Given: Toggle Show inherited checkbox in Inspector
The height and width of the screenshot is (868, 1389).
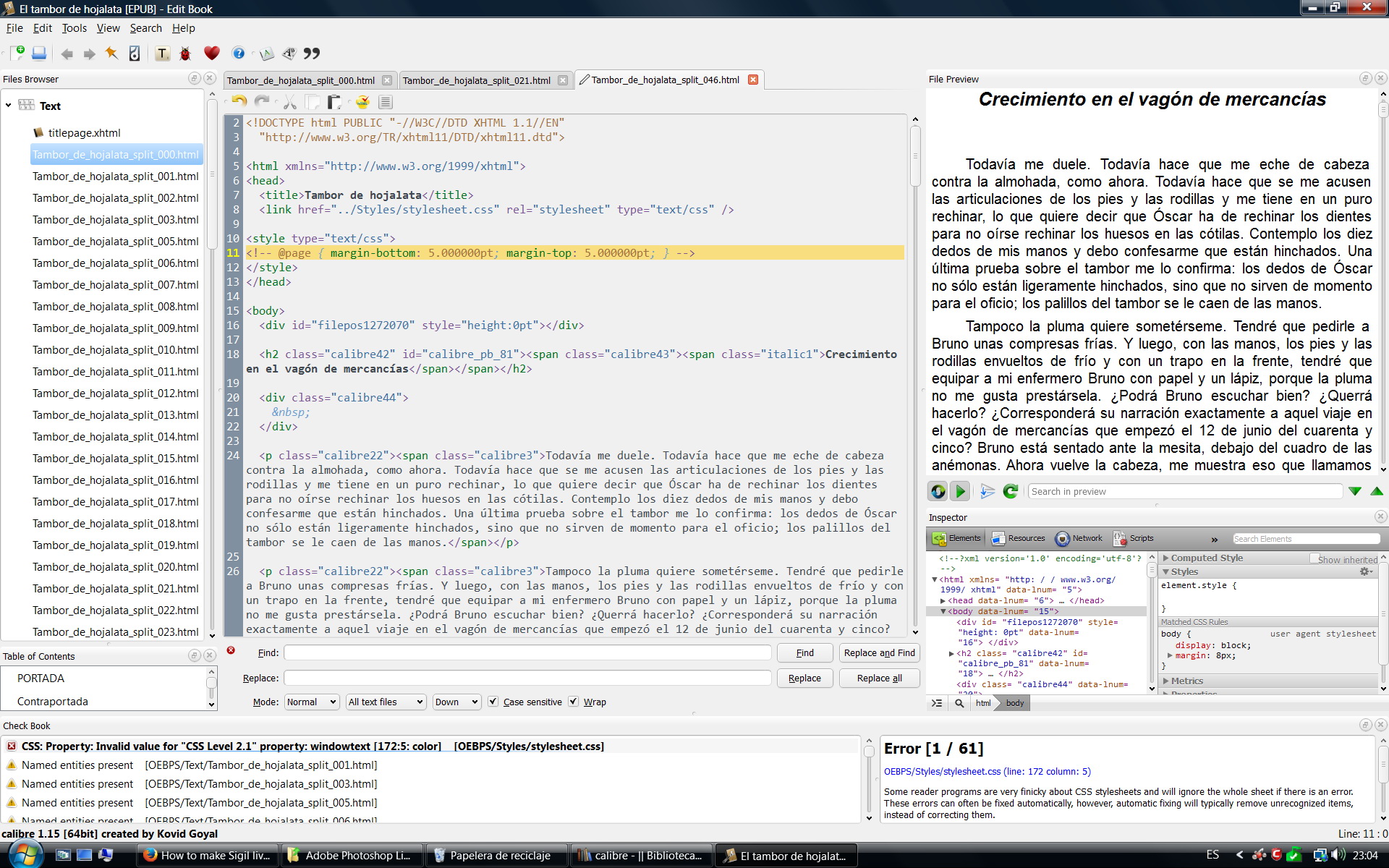Looking at the screenshot, I should 1314,558.
